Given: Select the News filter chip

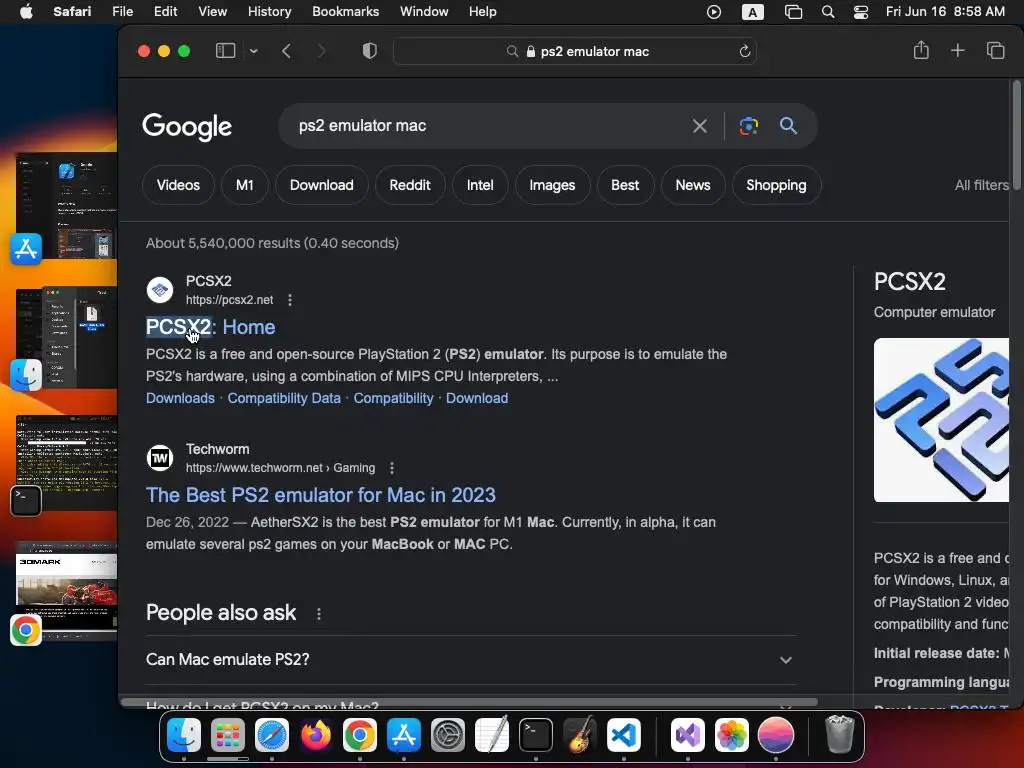Looking at the screenshot, I should point(693,185).
